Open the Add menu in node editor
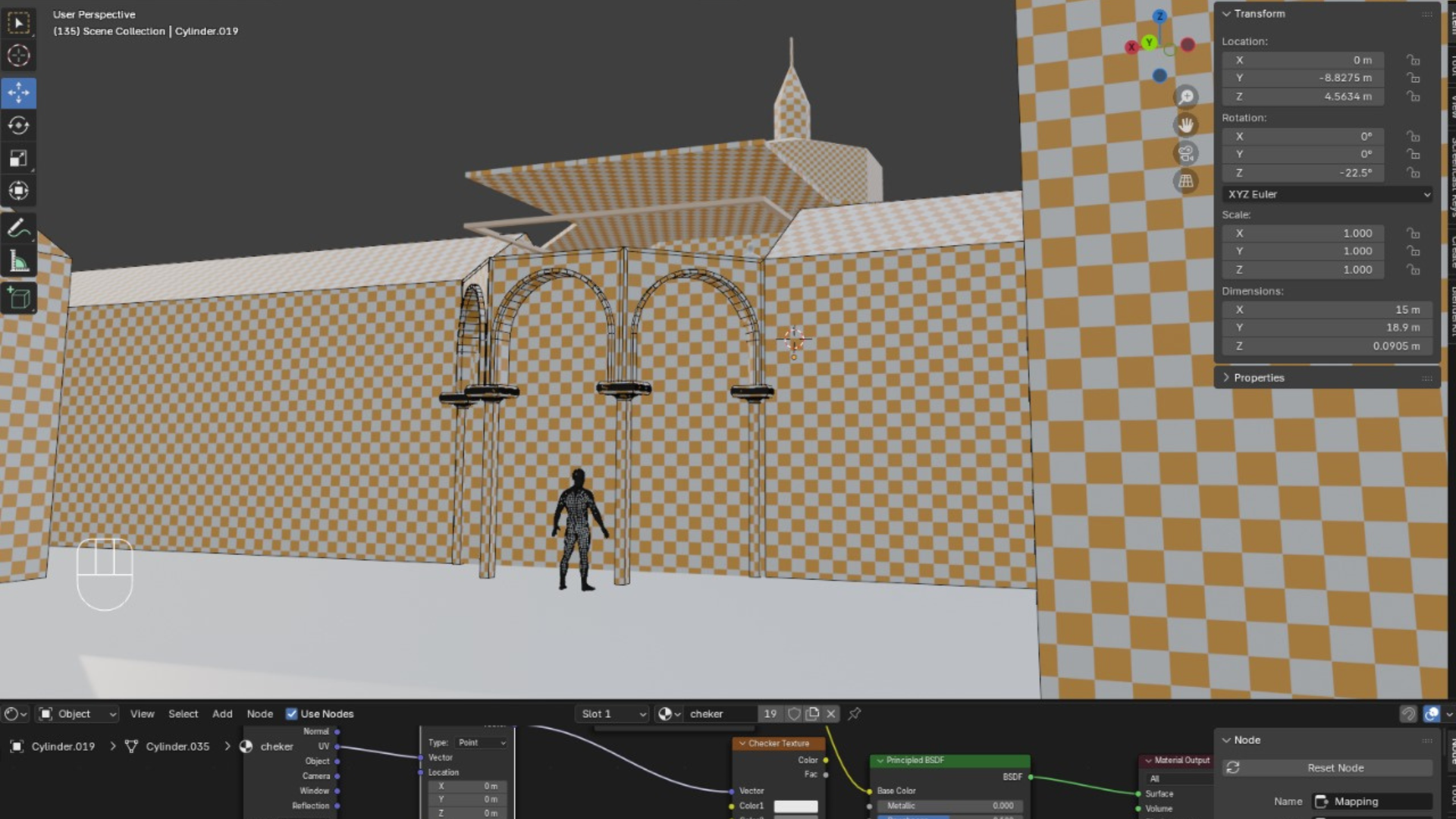Image resolution: width=1456 pixels, height=819 pixels. (x=222, y=714)
